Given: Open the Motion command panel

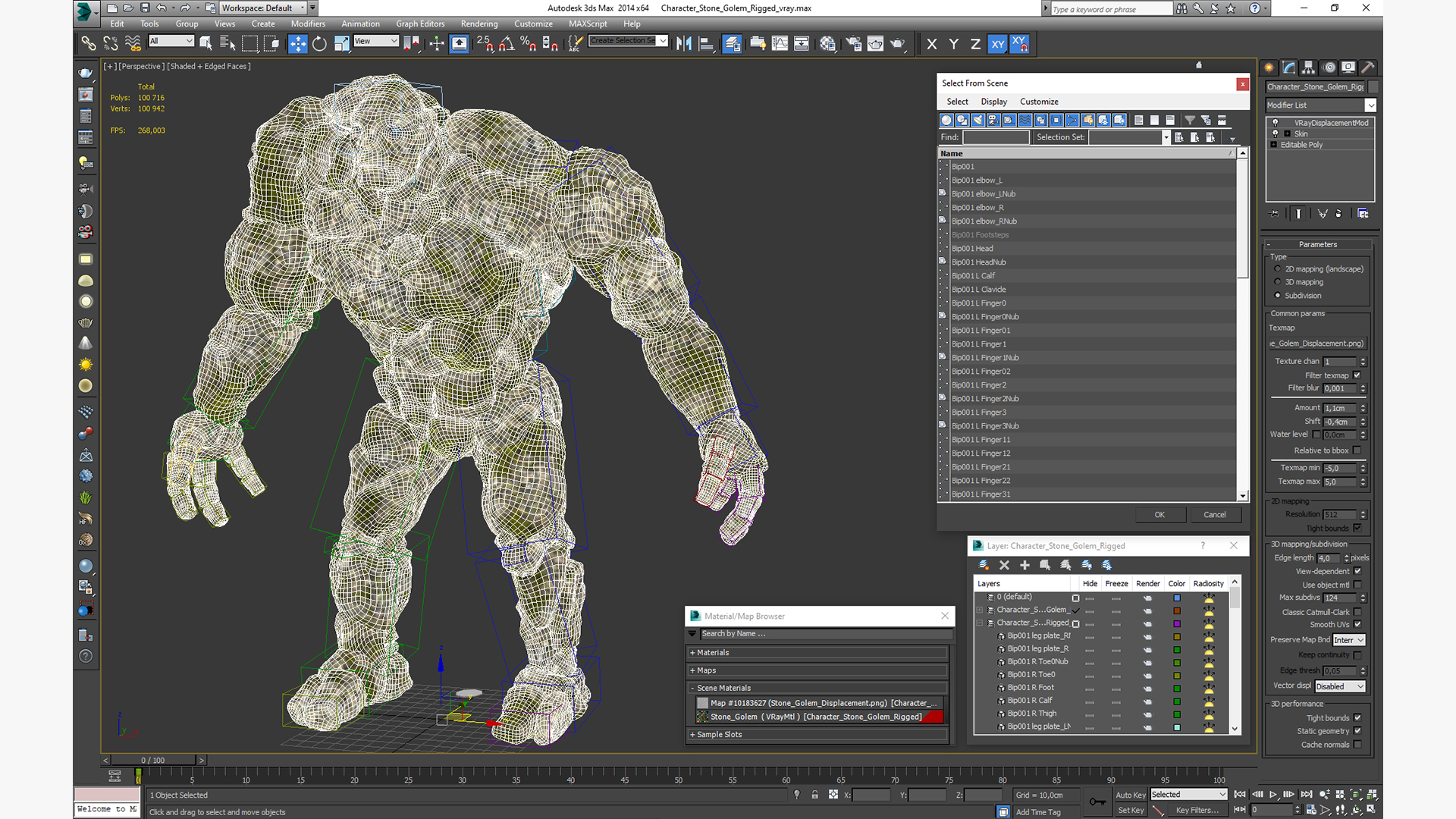Looking at the screenshot, I should [x=1329, y=67].
